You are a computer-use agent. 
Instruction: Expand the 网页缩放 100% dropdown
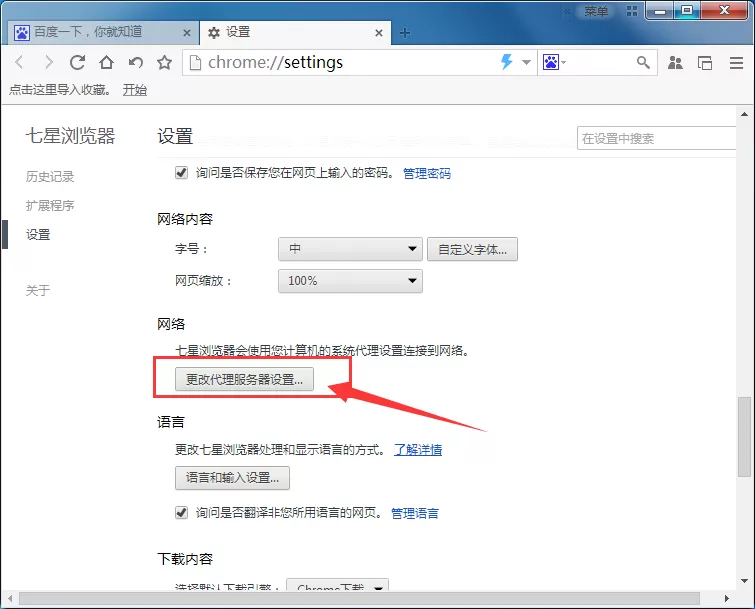pyautogui.click(x=350, y=281)
